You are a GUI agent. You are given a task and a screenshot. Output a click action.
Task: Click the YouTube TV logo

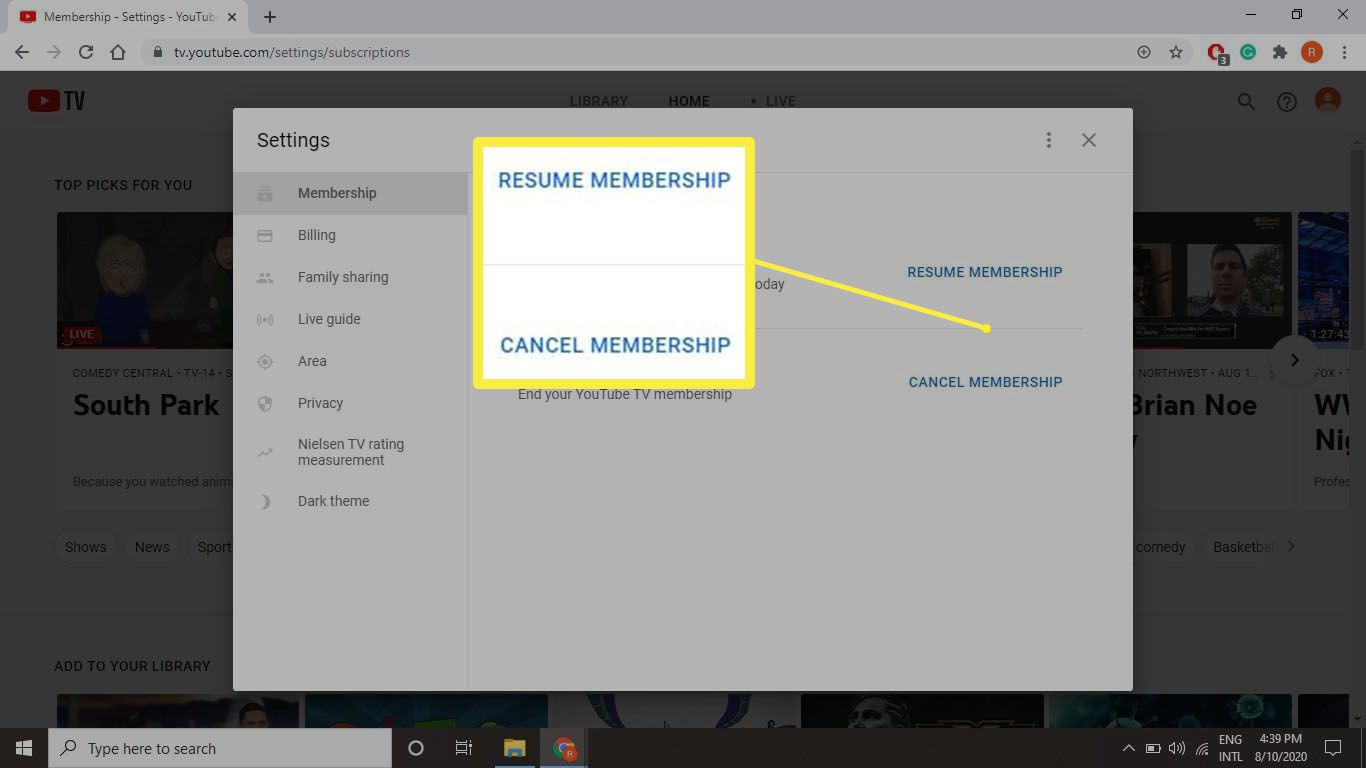pyautogui.click(x=56, y=101)
